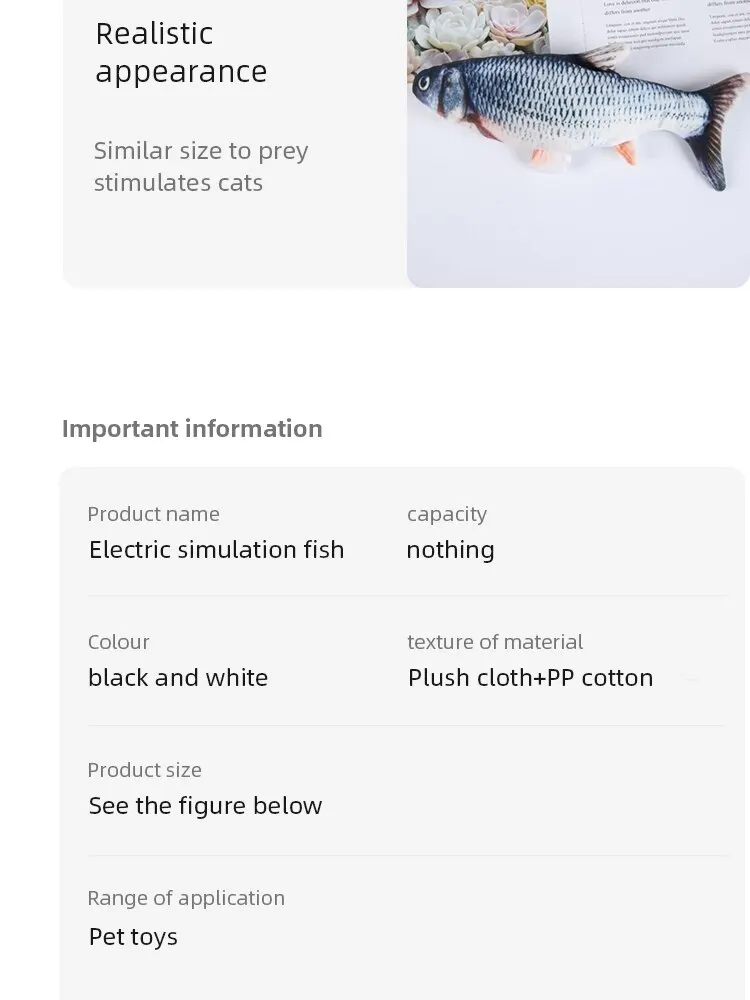Click the succulent plants in the photo
Image resolution: width=750 pixels, height=1000 pixels.
point(470,30)
